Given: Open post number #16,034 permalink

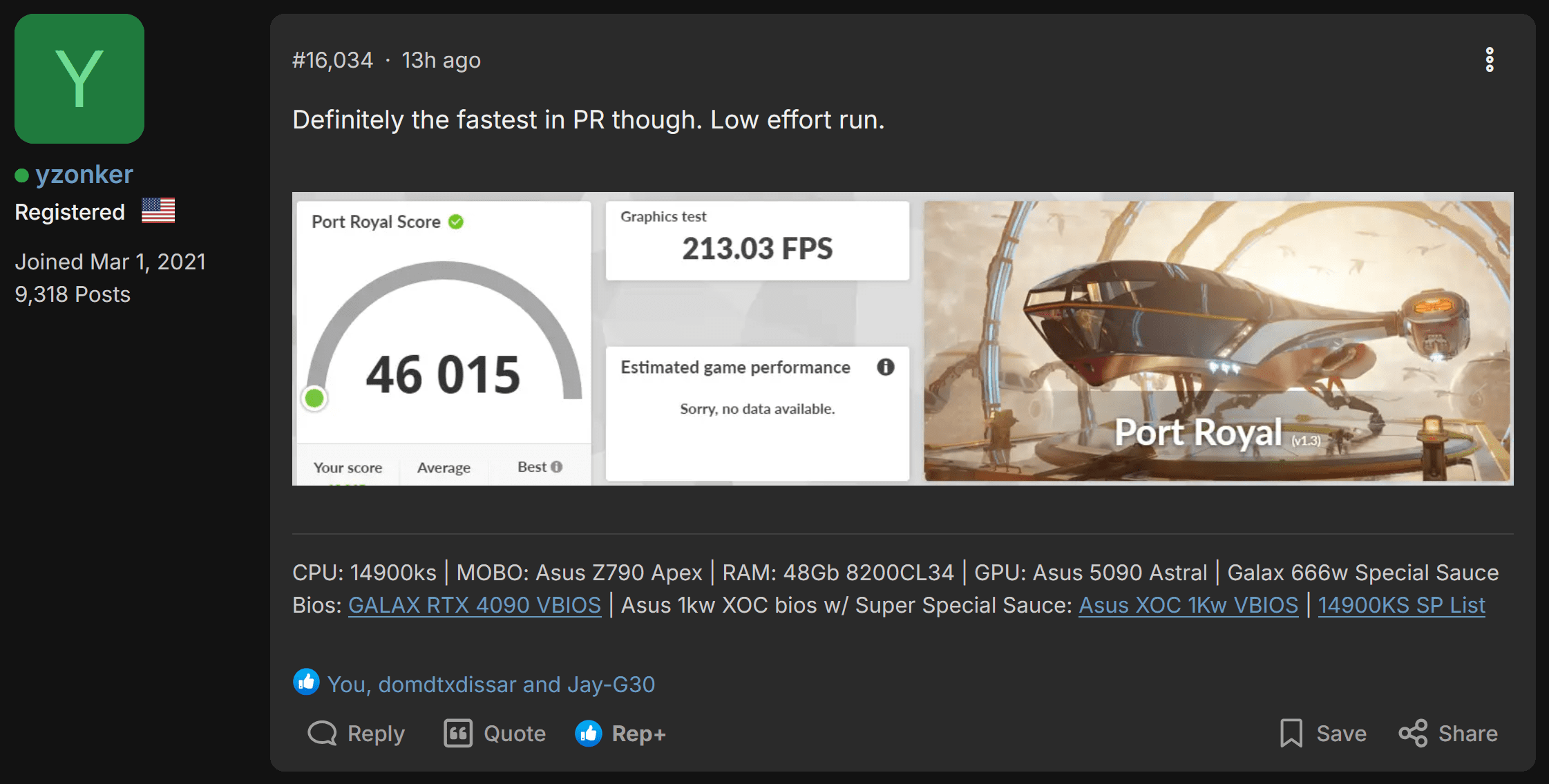Looking at the screenshot, I should coord(332,61).
